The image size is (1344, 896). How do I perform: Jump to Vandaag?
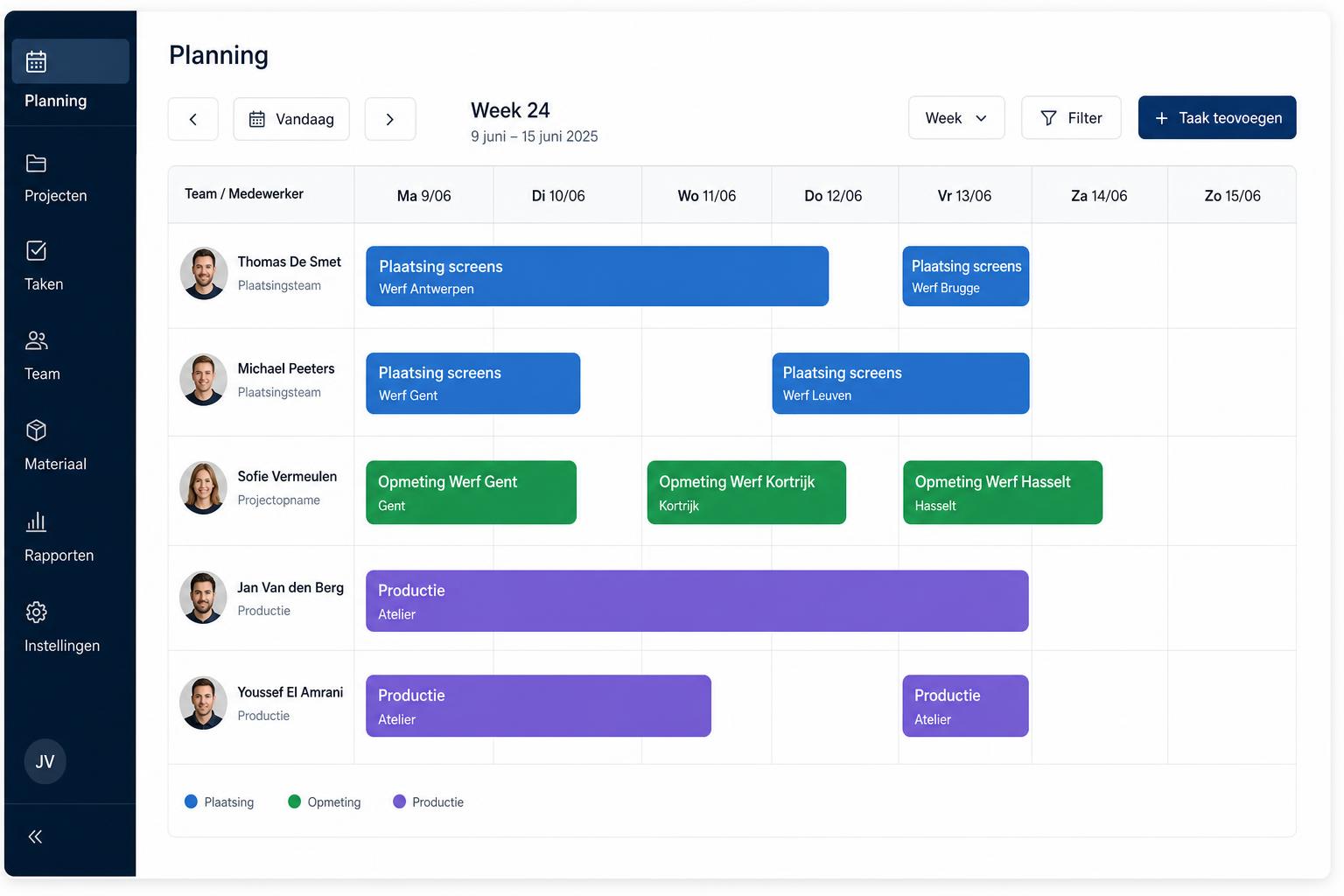click(291, 119)
